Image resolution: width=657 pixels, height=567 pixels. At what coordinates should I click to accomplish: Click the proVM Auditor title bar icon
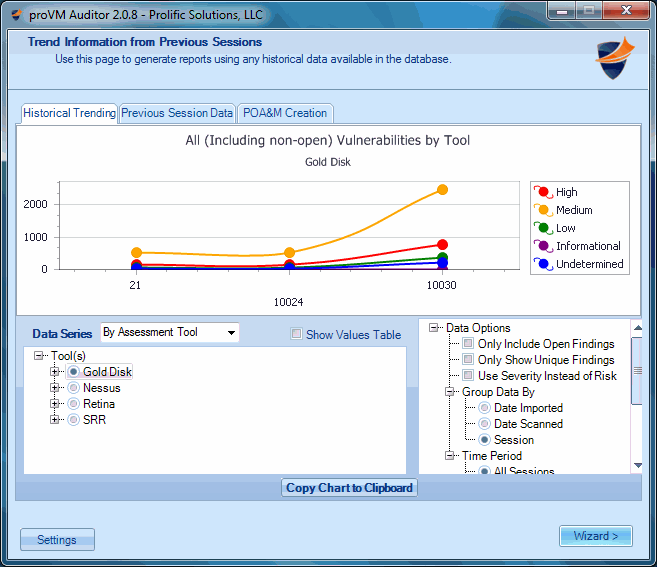pos(16,15)
